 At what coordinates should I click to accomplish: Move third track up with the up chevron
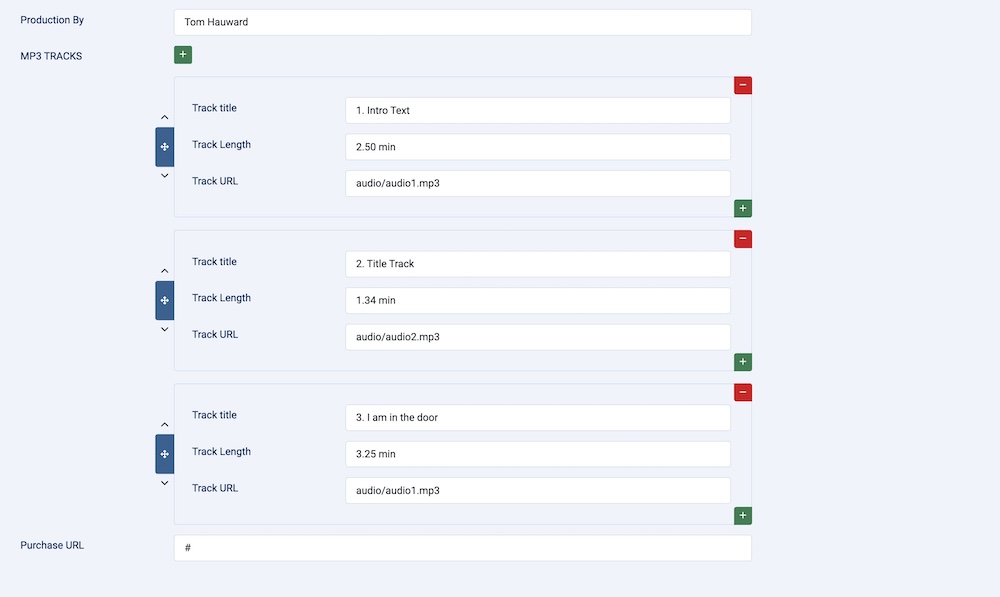pos(165,425)
